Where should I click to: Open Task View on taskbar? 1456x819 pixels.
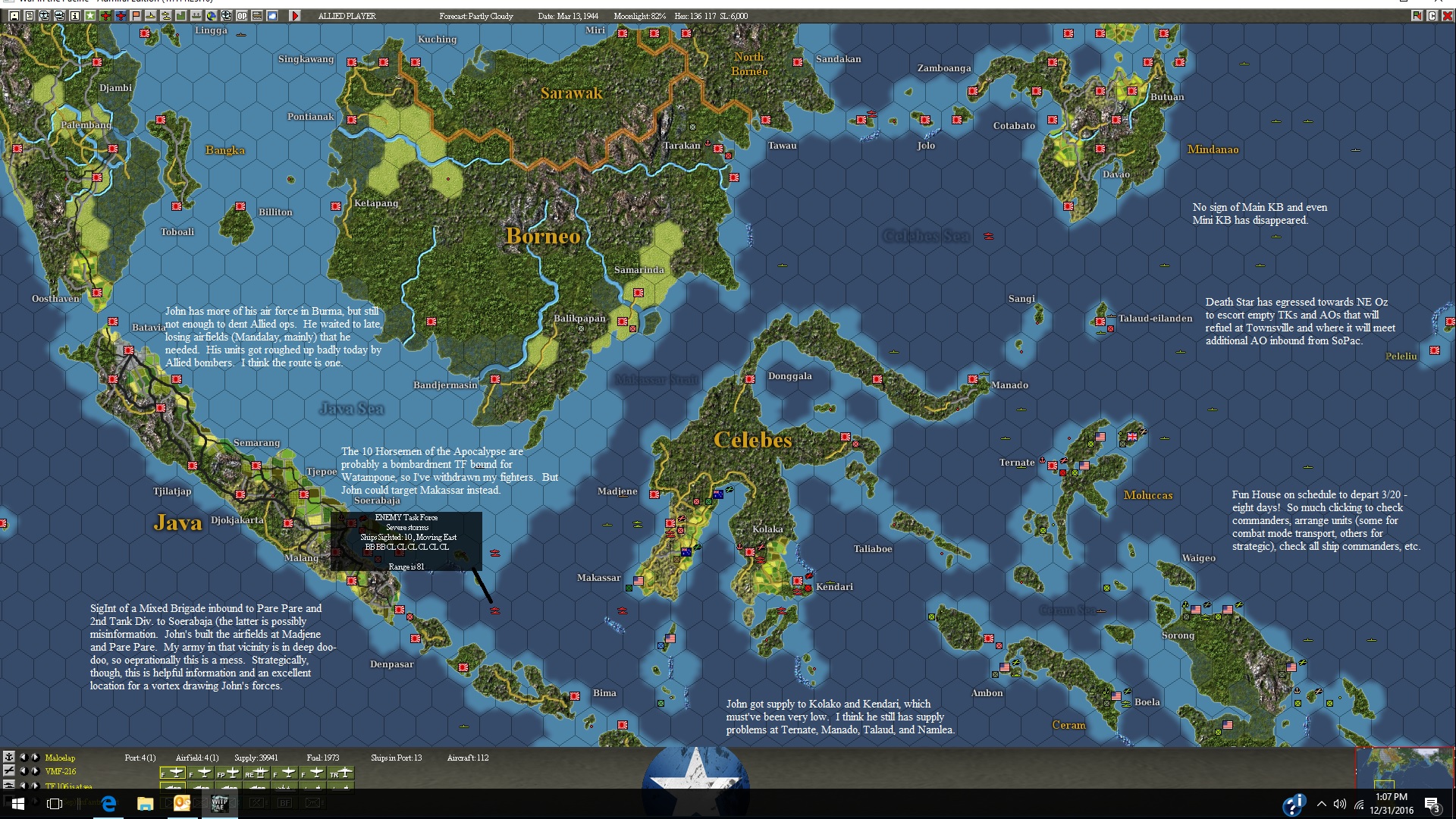[x=54, y=804]
